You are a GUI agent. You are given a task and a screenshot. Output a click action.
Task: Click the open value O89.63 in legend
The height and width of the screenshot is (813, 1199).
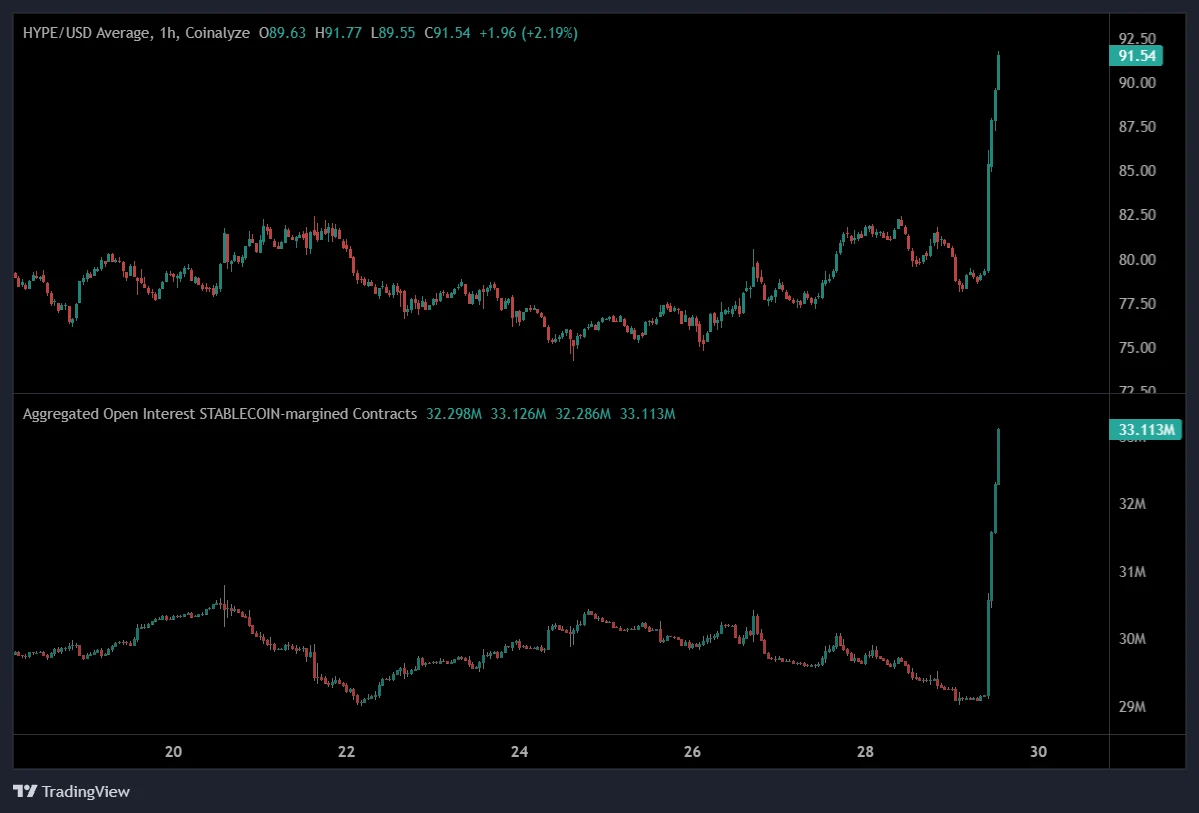pyautogui.click(x=282, y=33)
